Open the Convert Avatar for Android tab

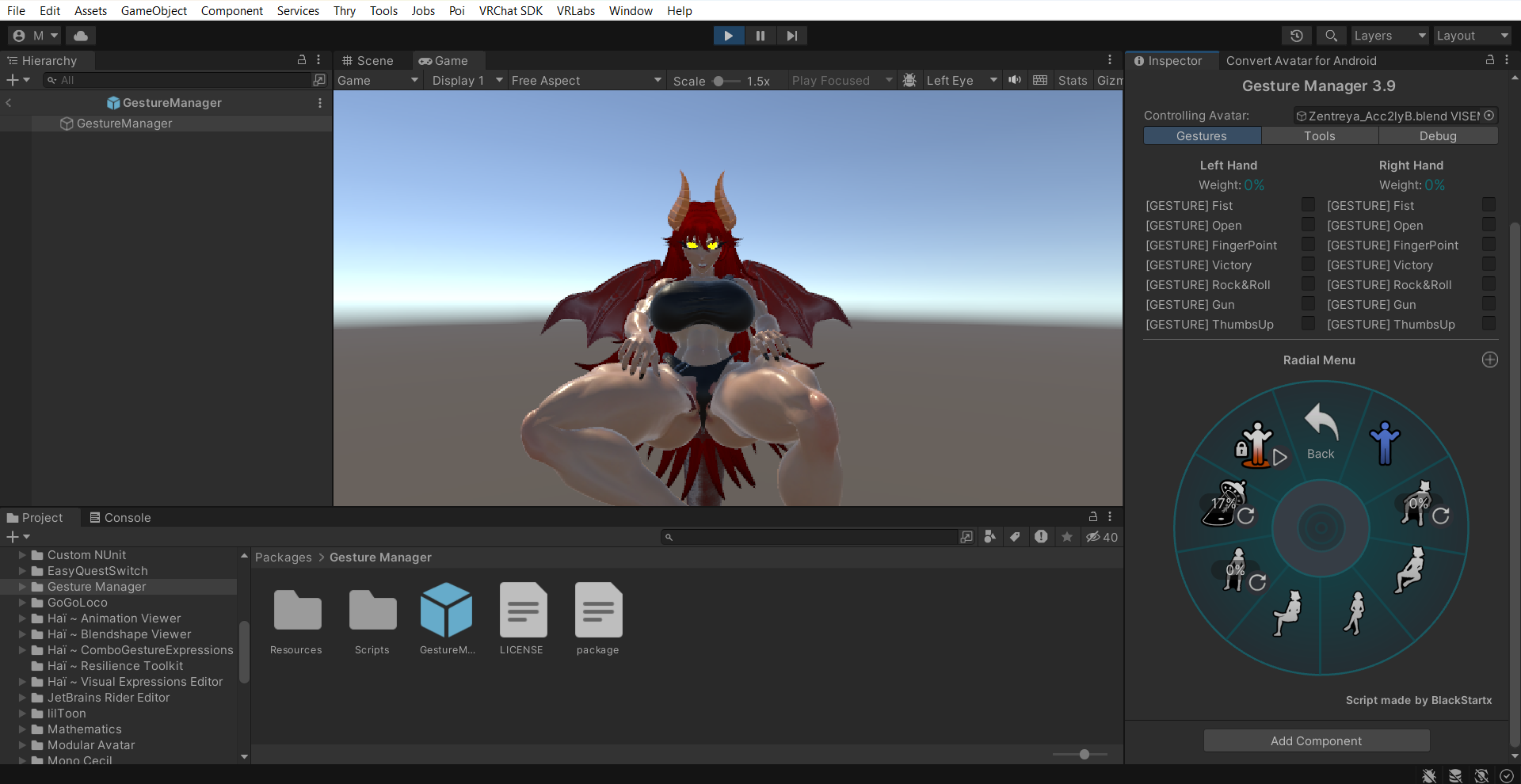coord(1301,61)
